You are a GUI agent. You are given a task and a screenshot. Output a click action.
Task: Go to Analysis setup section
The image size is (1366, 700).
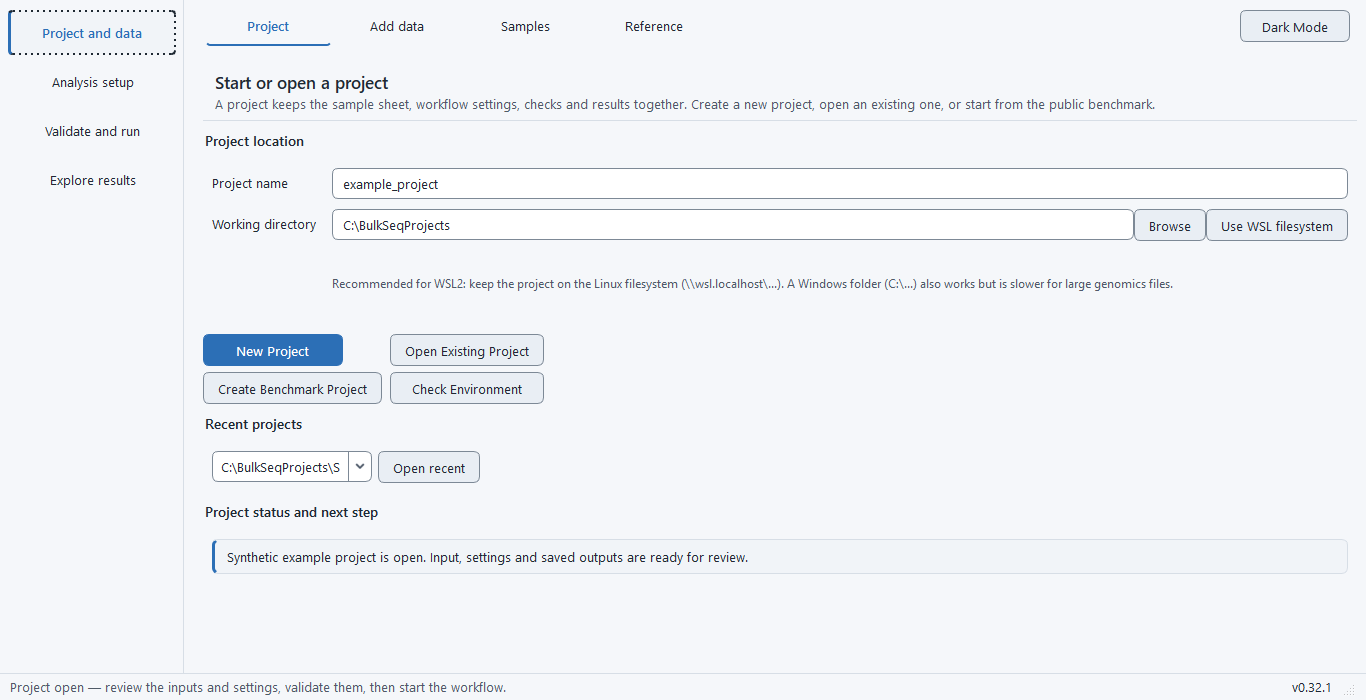coord(92,82)
